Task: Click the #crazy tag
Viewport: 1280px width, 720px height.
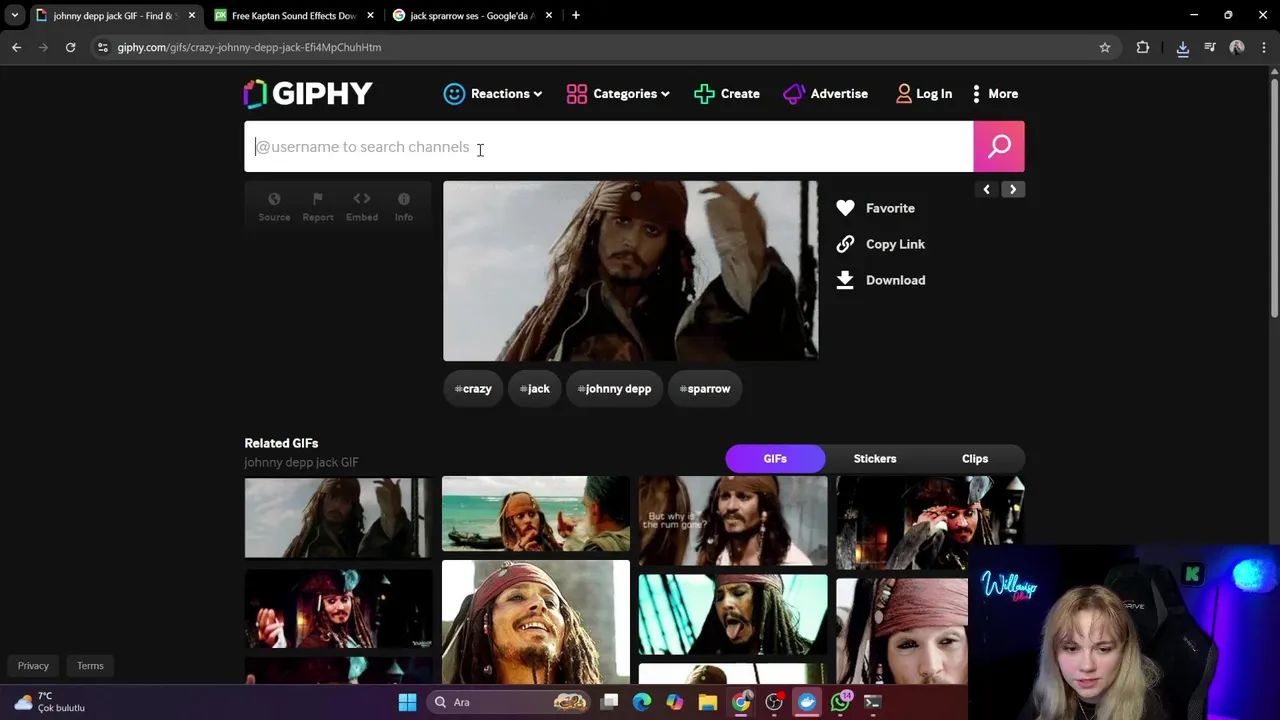Action: click(473, 389)
